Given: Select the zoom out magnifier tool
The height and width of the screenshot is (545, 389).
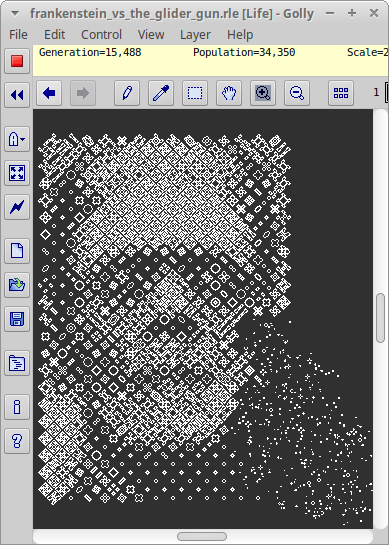Looking at the screenshot, I should click(x=297, y=93).
